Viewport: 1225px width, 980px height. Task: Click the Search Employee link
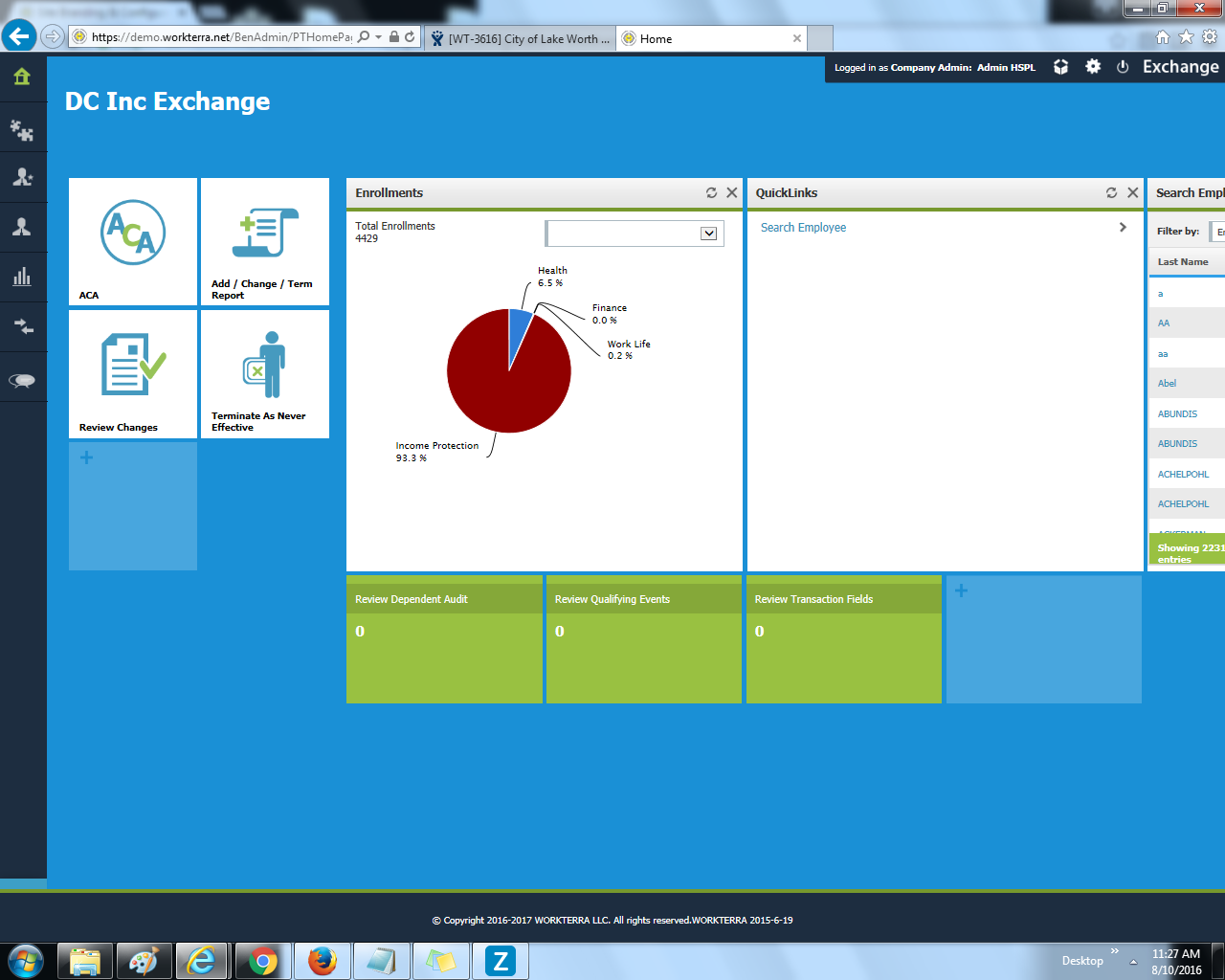[803, 228]
